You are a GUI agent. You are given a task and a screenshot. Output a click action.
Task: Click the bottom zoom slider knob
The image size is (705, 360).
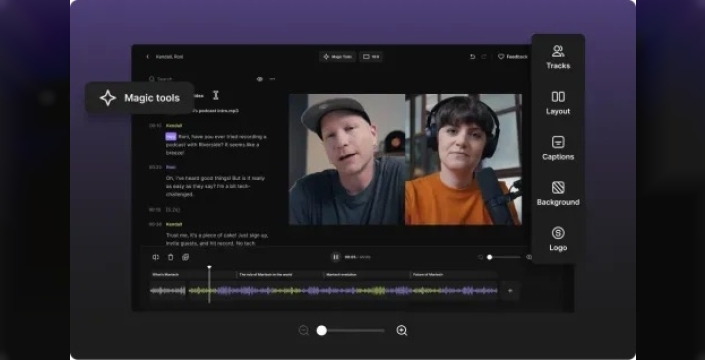321,331
